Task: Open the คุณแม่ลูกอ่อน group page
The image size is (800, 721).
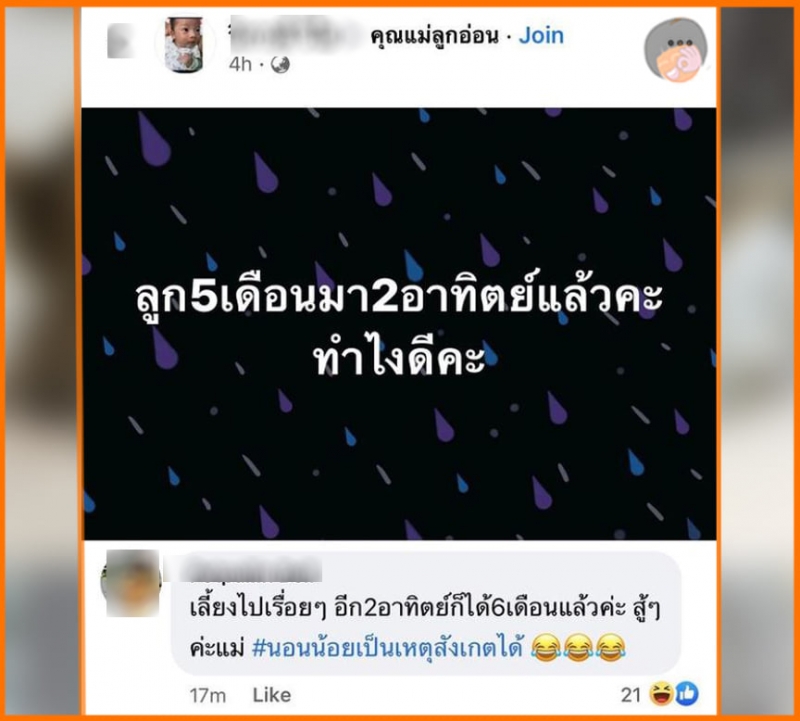Action: click(x=434, y=36)
